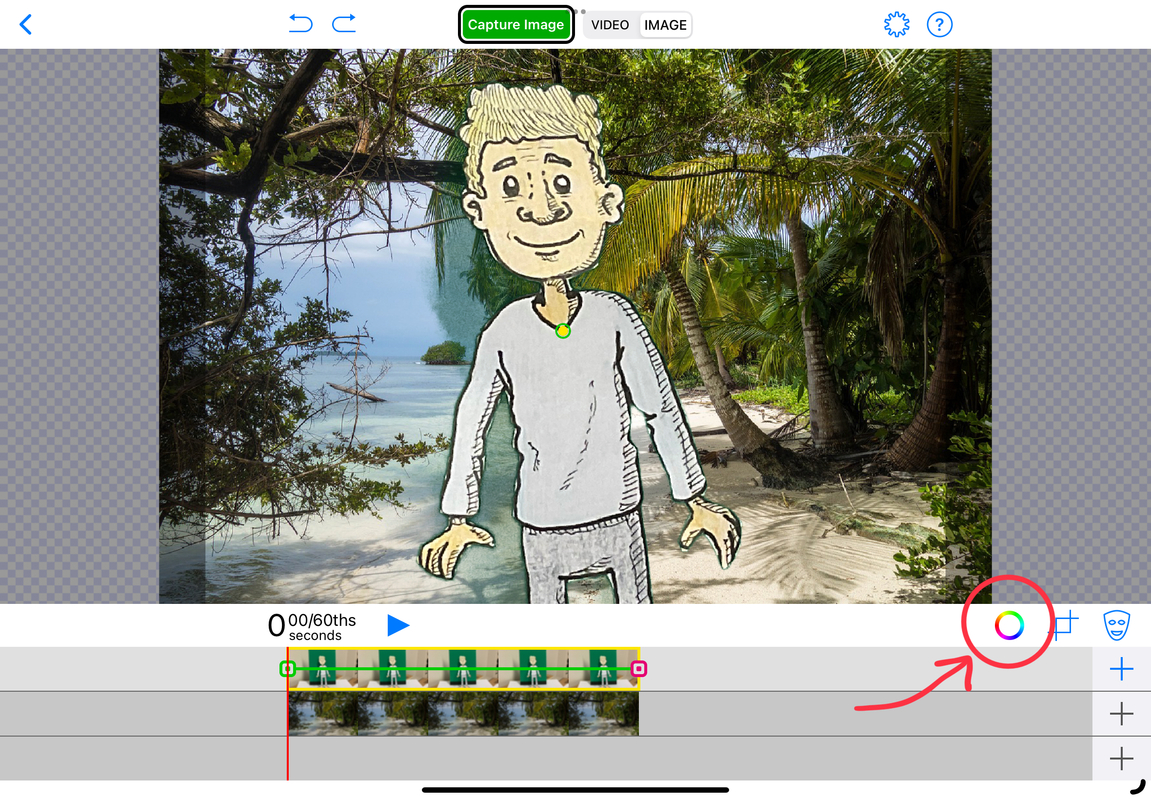This screenshot has height=800, width=1151.
Task: Open the color wheel adjustment tool
Action: click(x=1009, y=626)
